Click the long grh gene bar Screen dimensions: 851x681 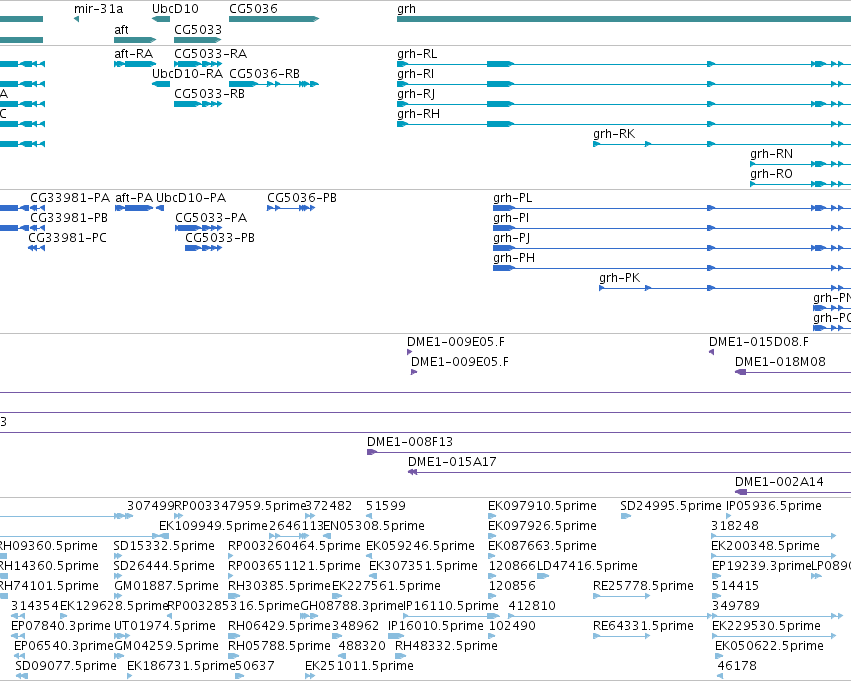[624, 19]
